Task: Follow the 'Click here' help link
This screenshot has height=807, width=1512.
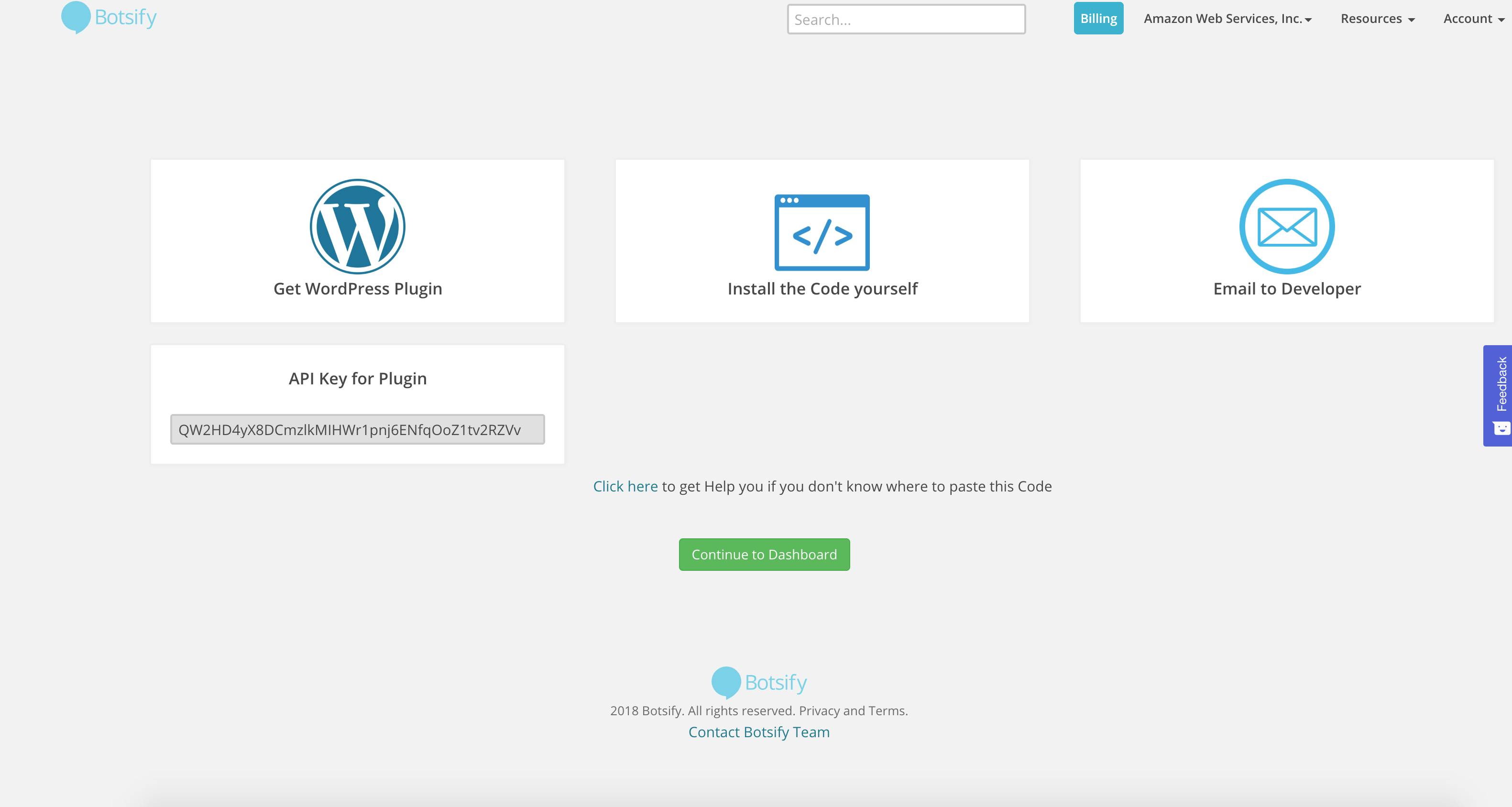Action: click(x=625, y=487)
